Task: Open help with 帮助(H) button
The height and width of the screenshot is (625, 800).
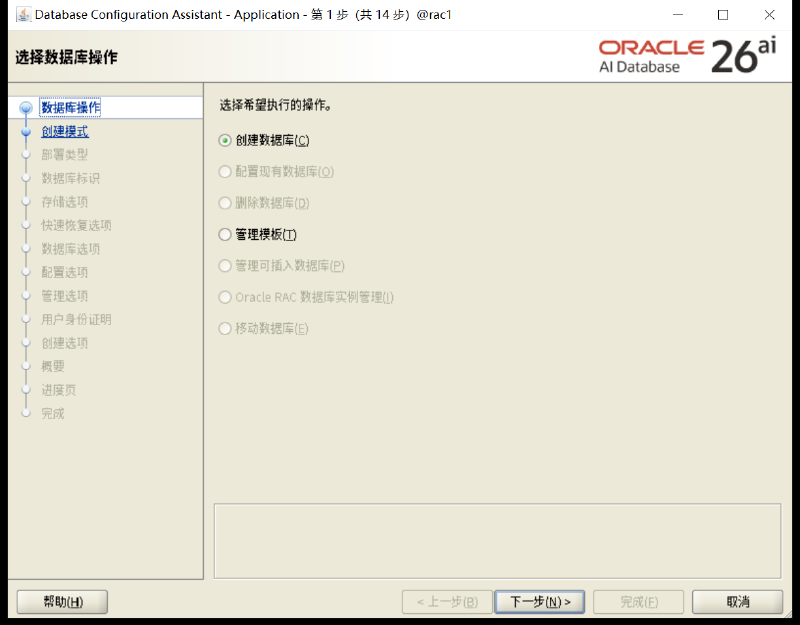Action: [x=62, y=602]
